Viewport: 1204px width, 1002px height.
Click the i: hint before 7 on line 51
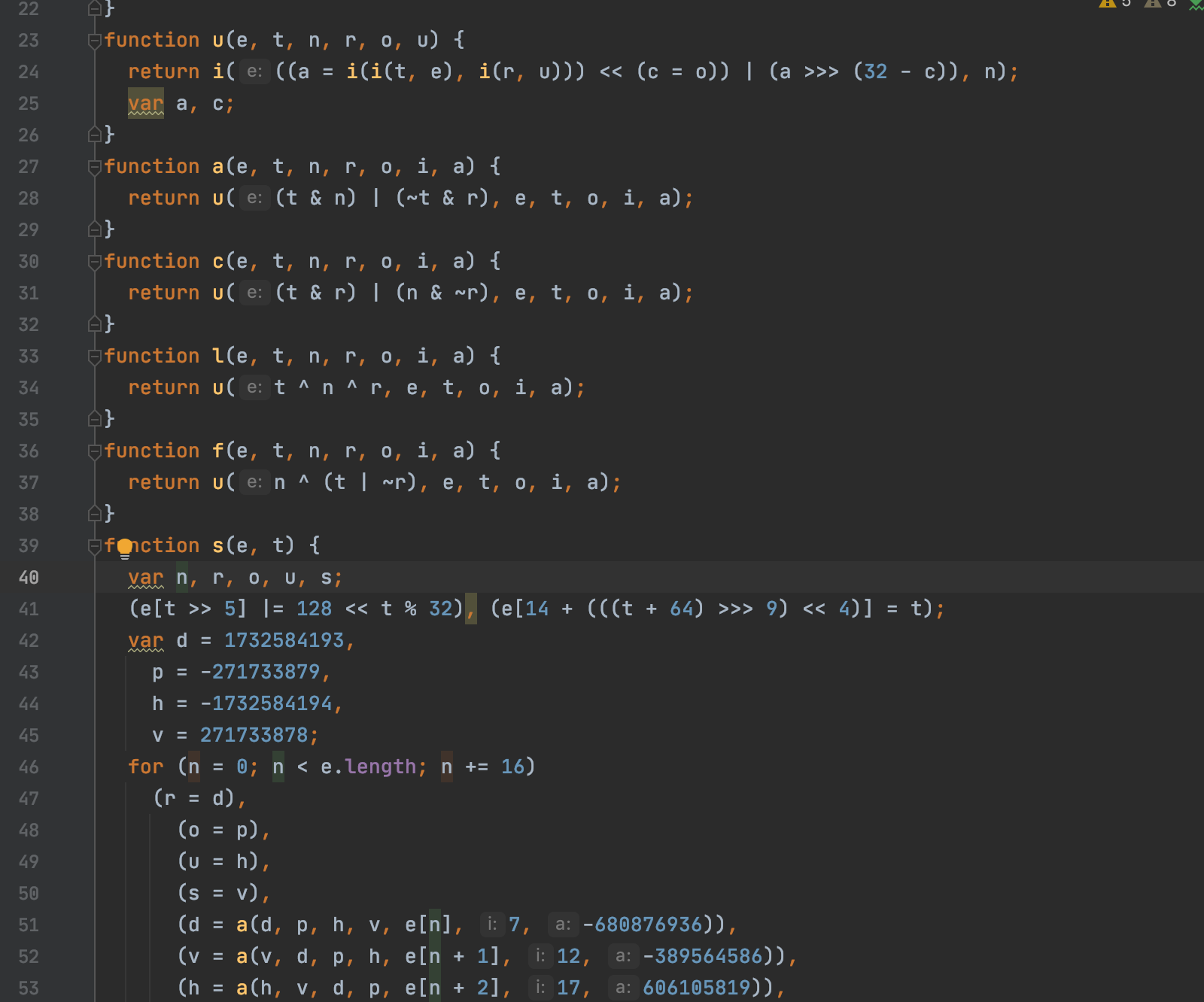pos(492,925)
